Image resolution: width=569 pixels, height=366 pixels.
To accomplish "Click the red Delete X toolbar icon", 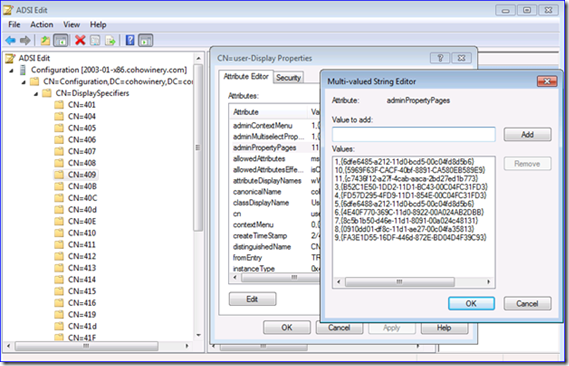I will (x=80, y=40).
